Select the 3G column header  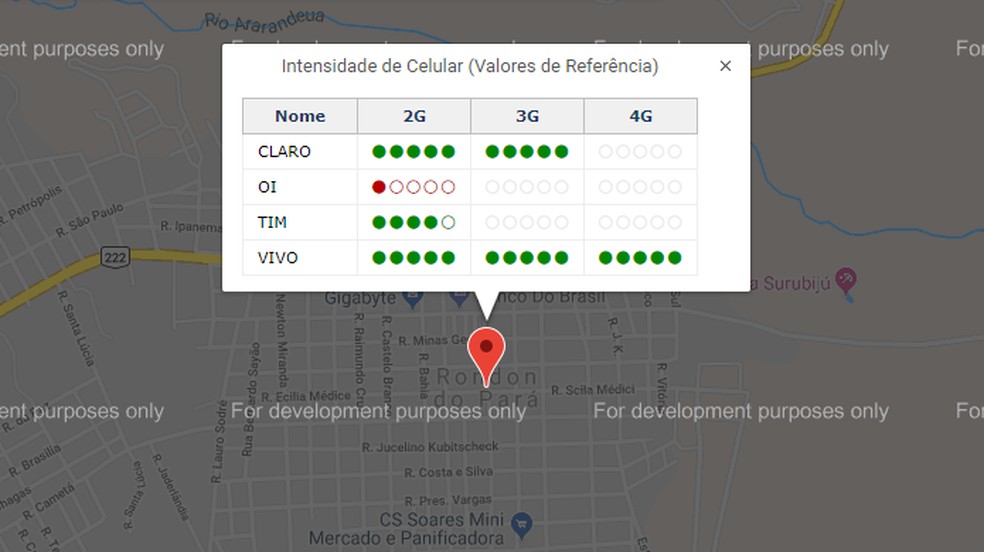527,116
